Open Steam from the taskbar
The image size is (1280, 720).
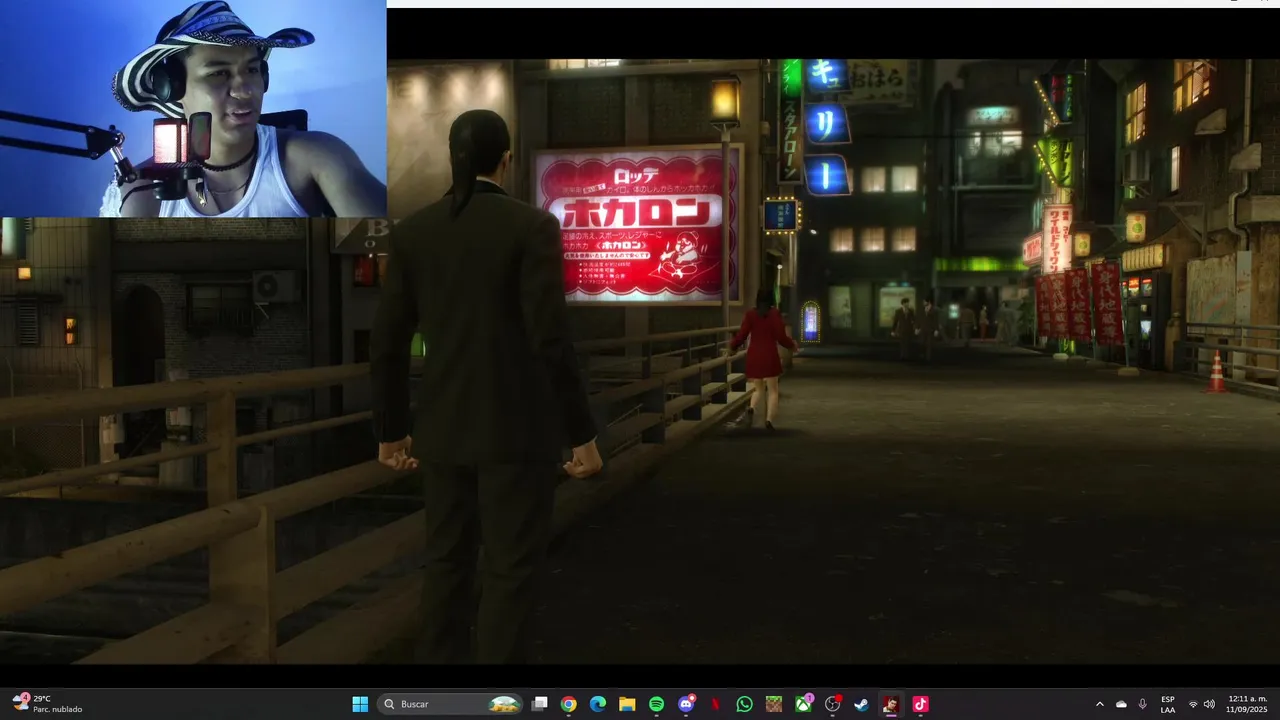(861, 704)
